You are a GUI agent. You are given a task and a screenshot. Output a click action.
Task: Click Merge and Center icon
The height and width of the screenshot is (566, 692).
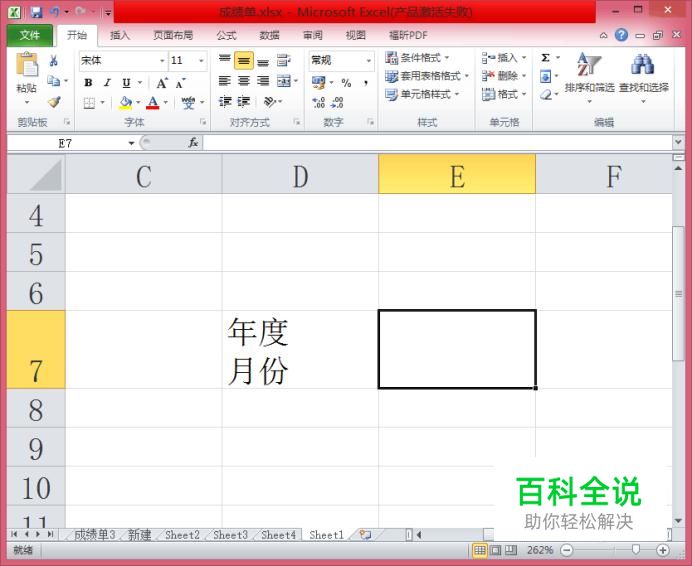pyautogui.click(x=283, y=81)
